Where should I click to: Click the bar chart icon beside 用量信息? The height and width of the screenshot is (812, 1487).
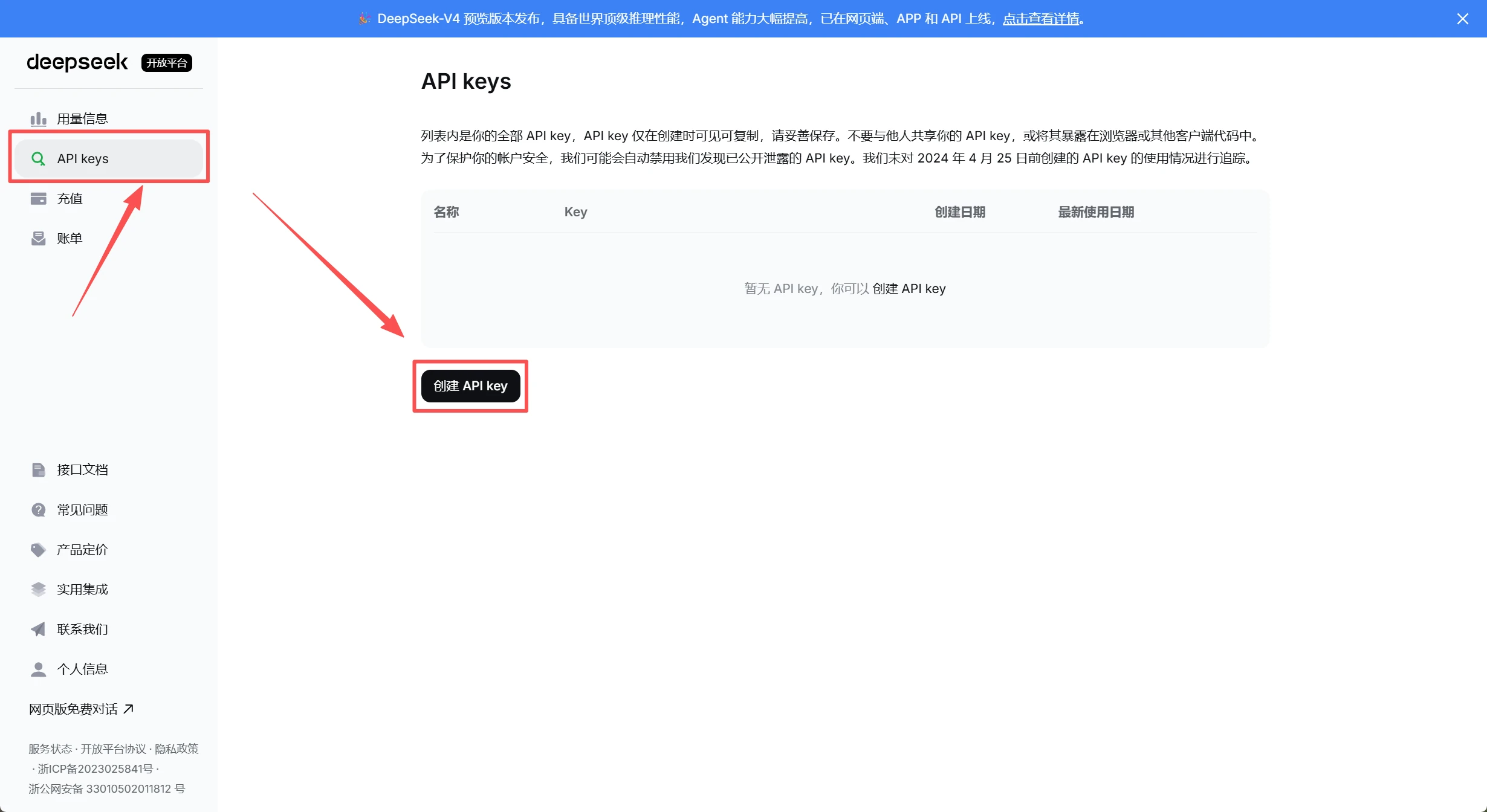(38, 118)
